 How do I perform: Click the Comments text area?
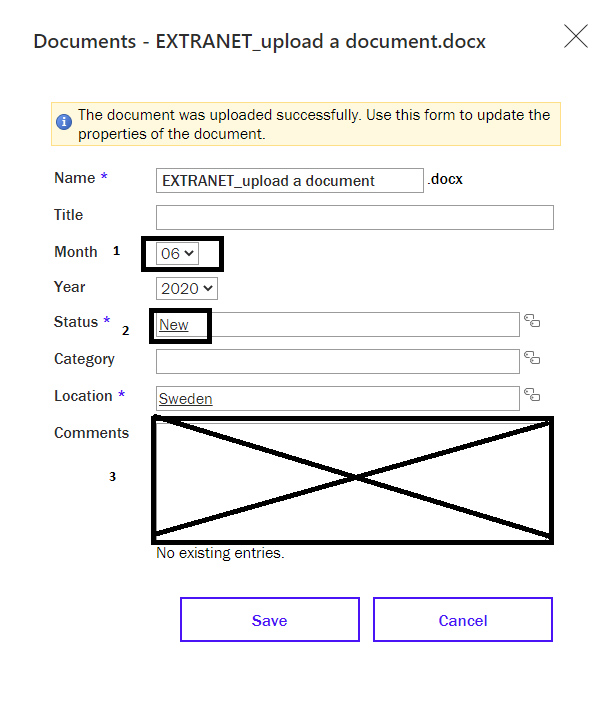(x=353, y=480)
